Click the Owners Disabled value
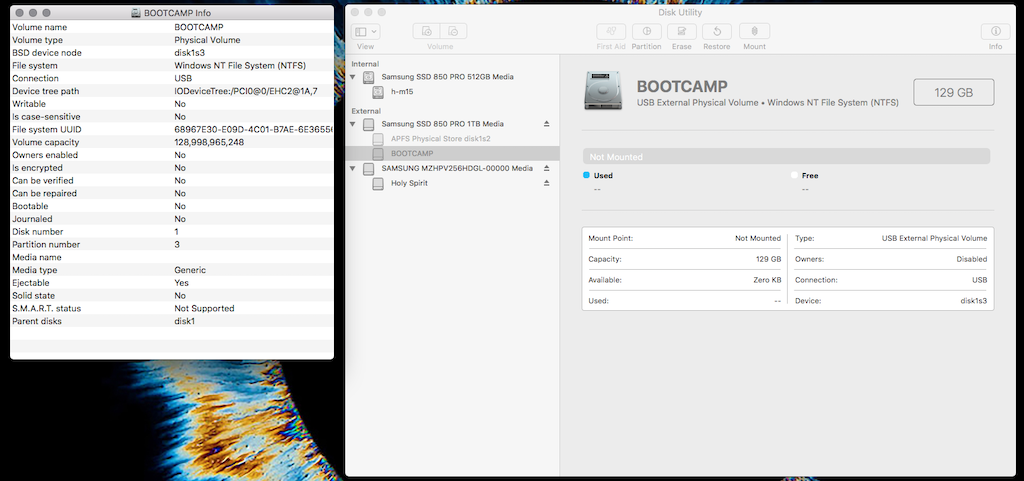The width and height of the screenshot is (1024, 481). coord(972,259)
